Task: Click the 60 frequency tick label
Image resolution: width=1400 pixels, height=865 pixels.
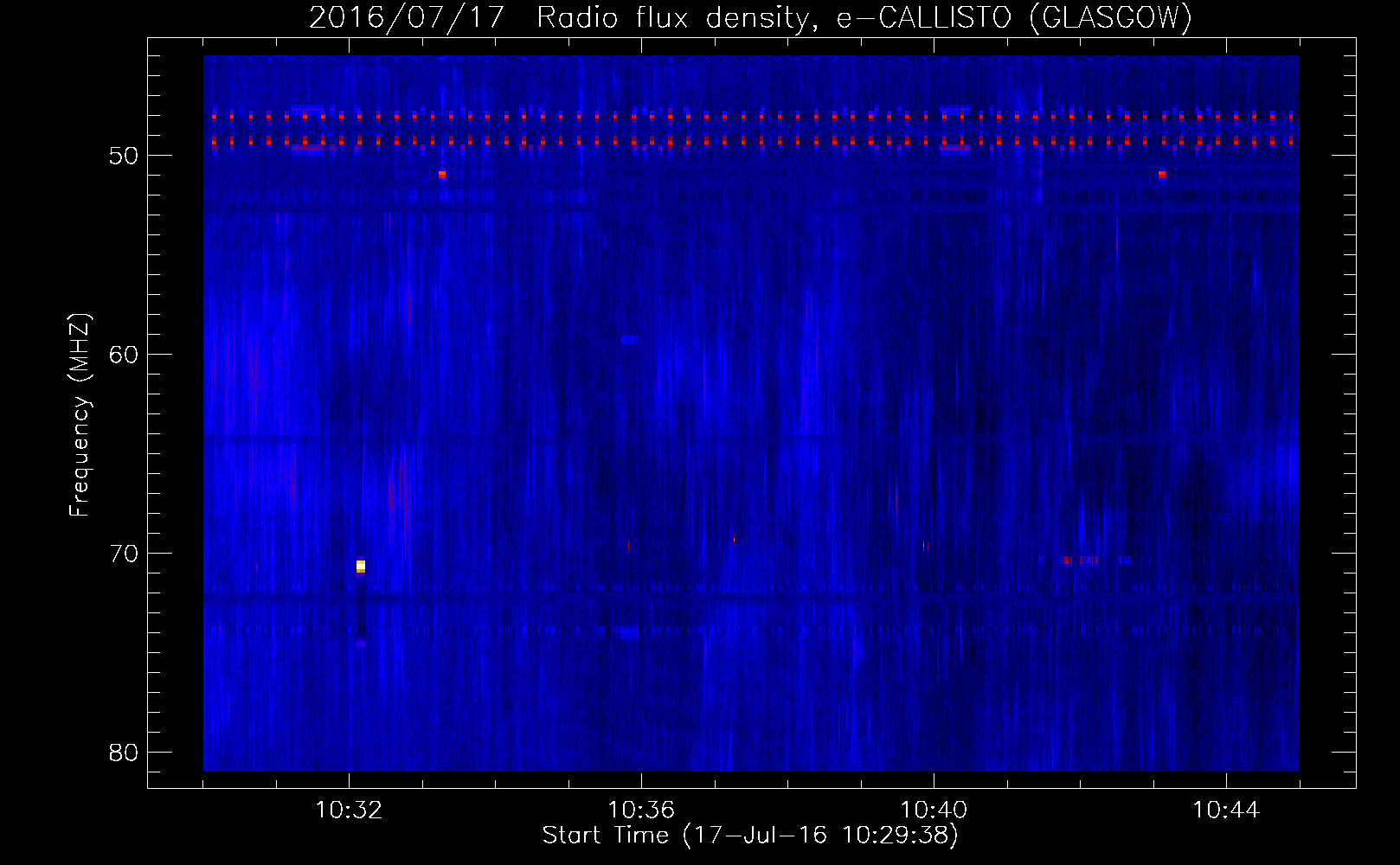Action: pos(124,355)
